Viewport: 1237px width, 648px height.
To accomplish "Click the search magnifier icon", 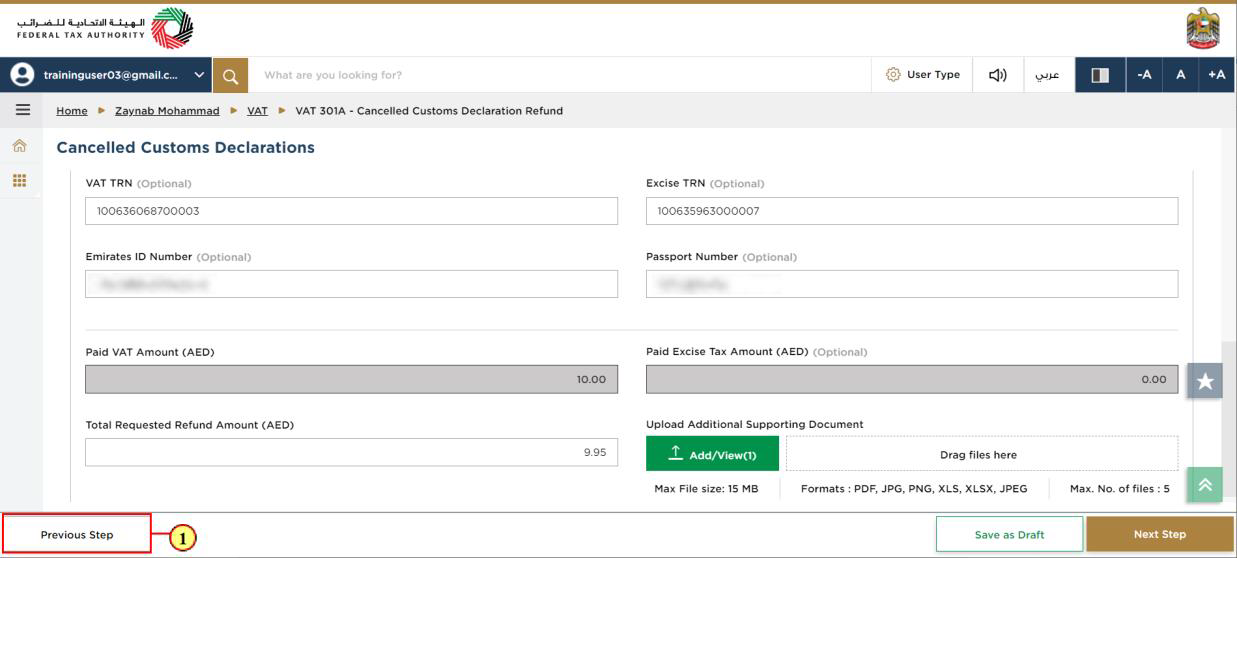I will tap(230, 75).
